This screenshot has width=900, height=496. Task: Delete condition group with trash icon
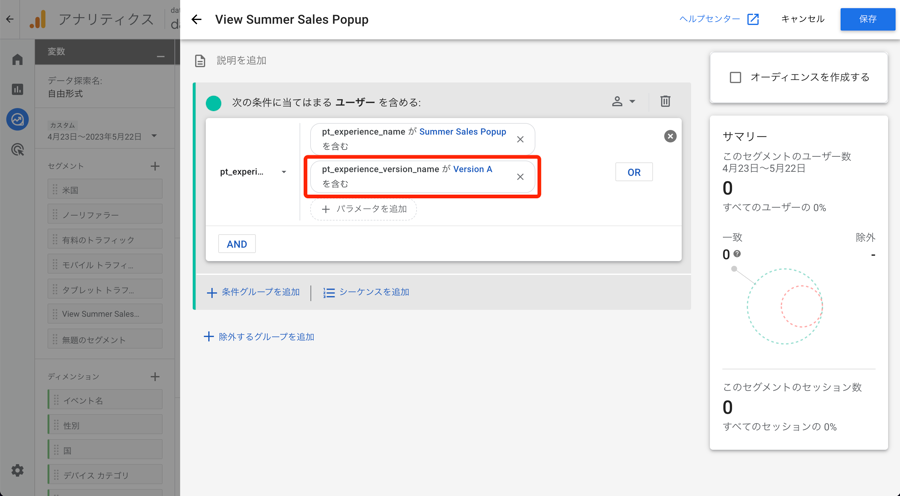pos(665,101)
